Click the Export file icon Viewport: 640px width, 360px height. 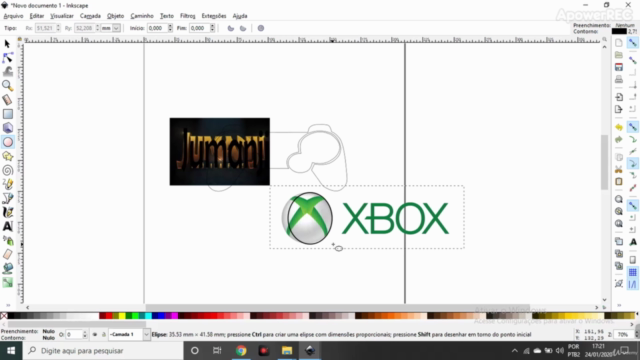click(619, 109)
